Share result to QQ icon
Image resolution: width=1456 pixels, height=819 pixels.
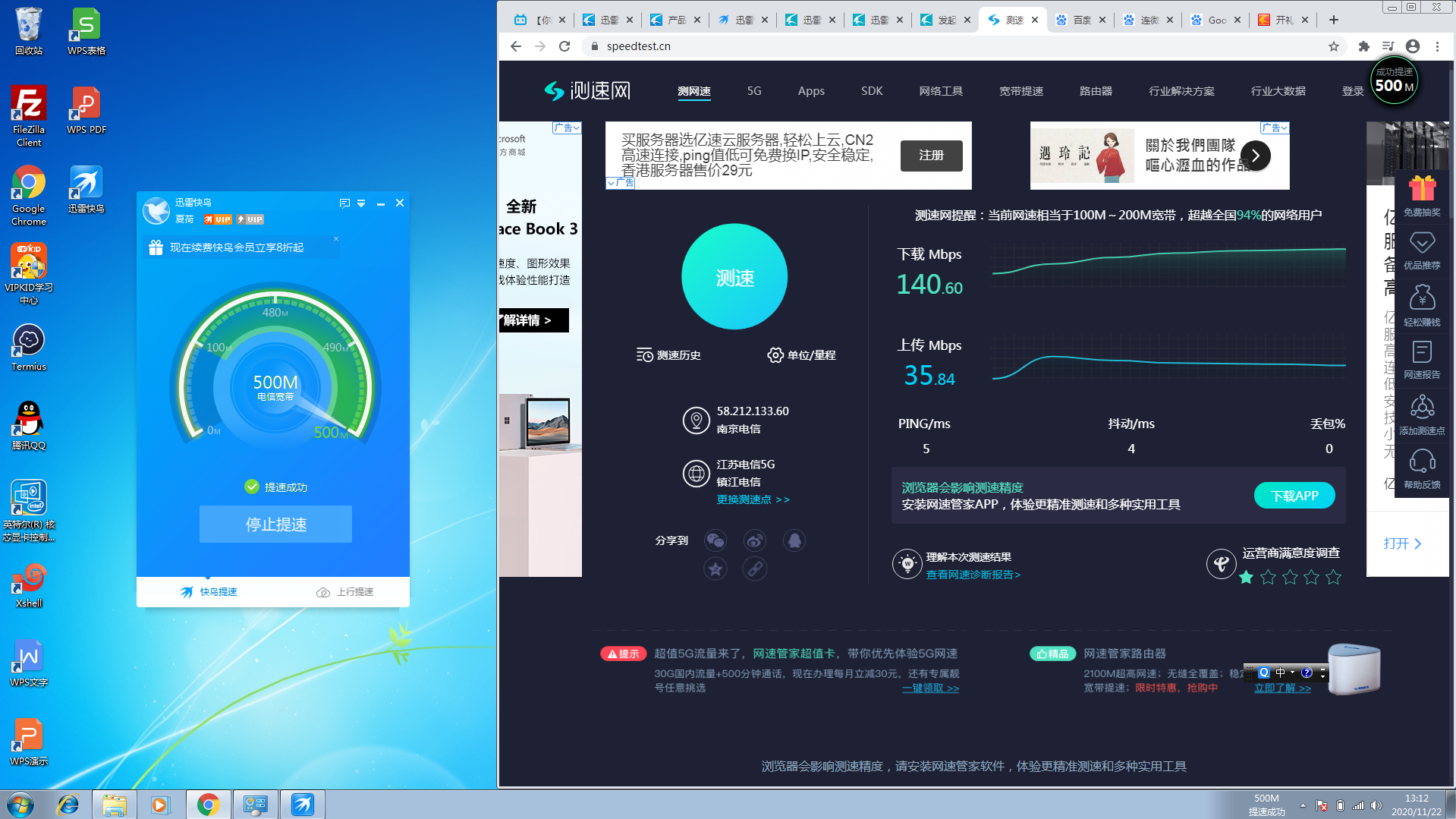794,540
